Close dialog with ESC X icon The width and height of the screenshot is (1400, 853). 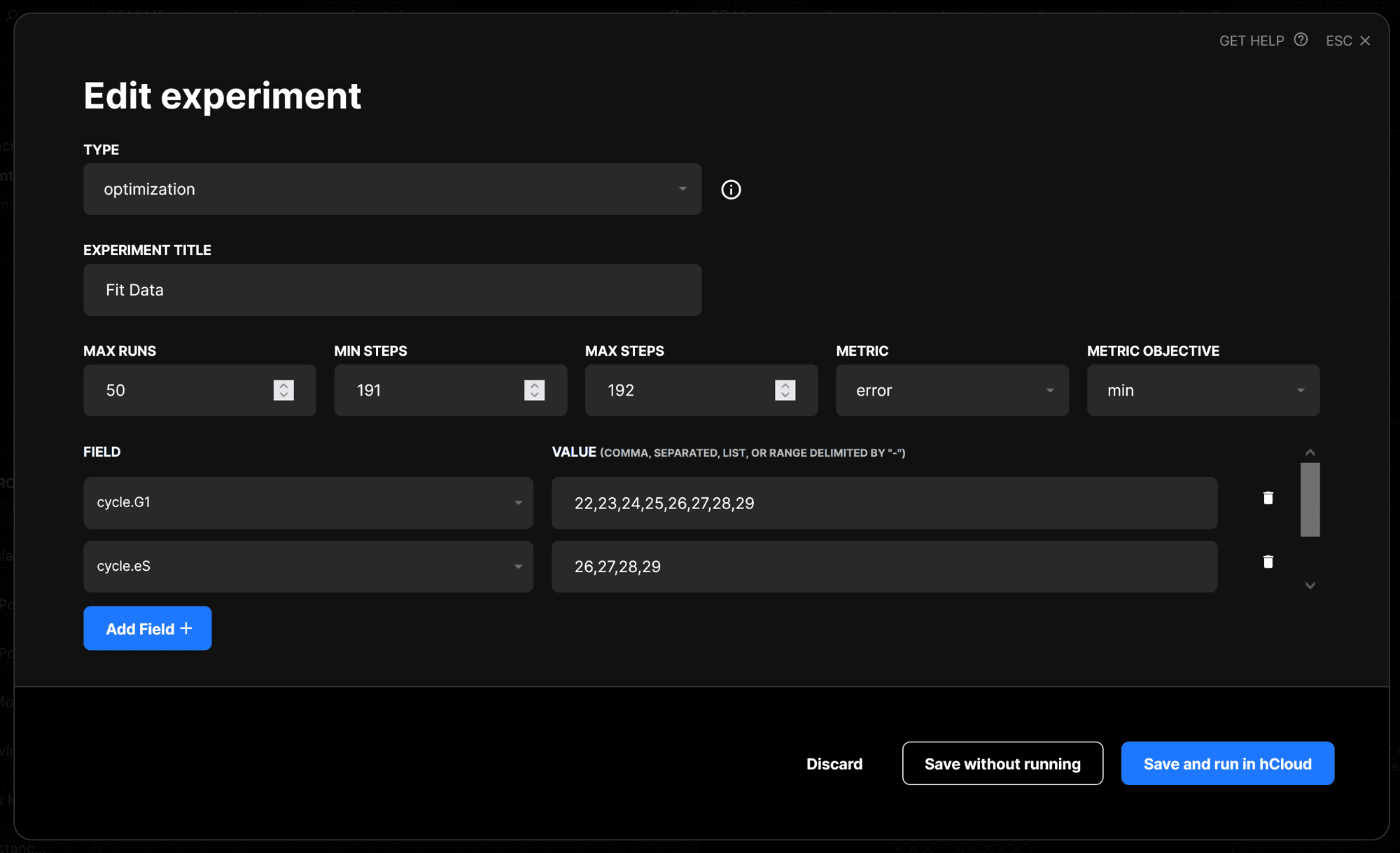click(x=1365, y=41)
